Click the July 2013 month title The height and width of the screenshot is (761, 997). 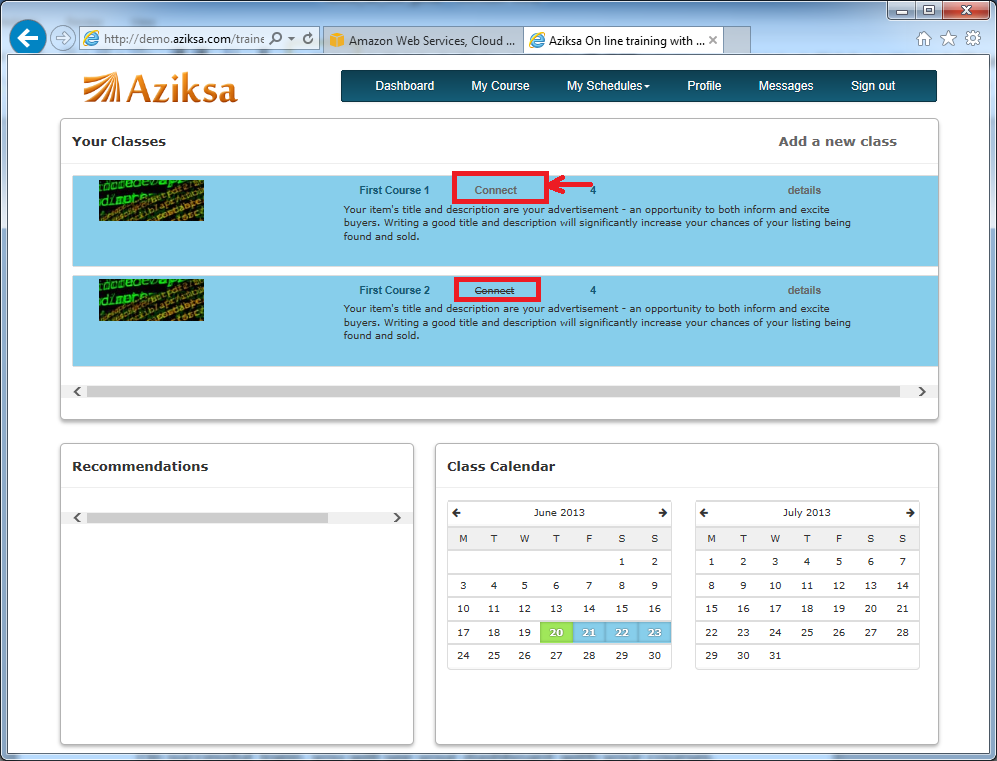pos(806,512)
